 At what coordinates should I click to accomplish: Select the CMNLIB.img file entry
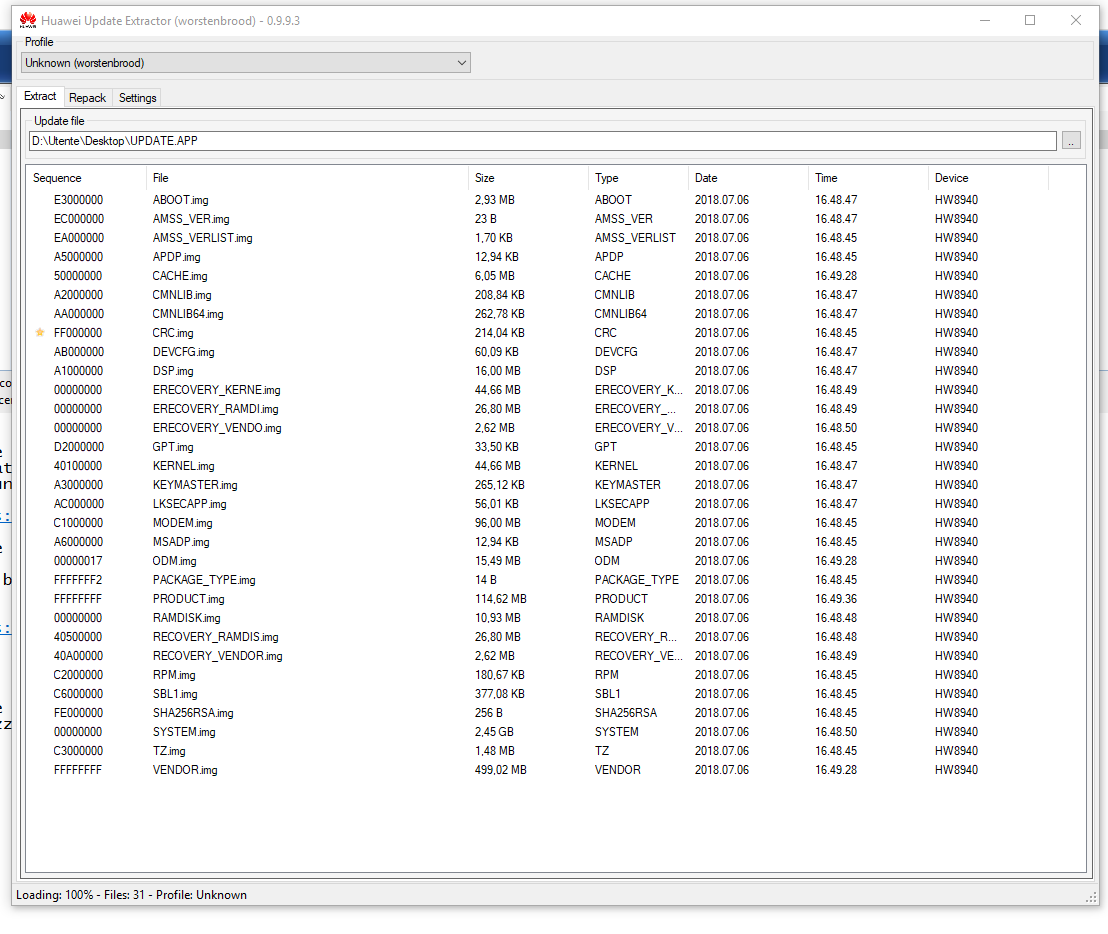182,295
